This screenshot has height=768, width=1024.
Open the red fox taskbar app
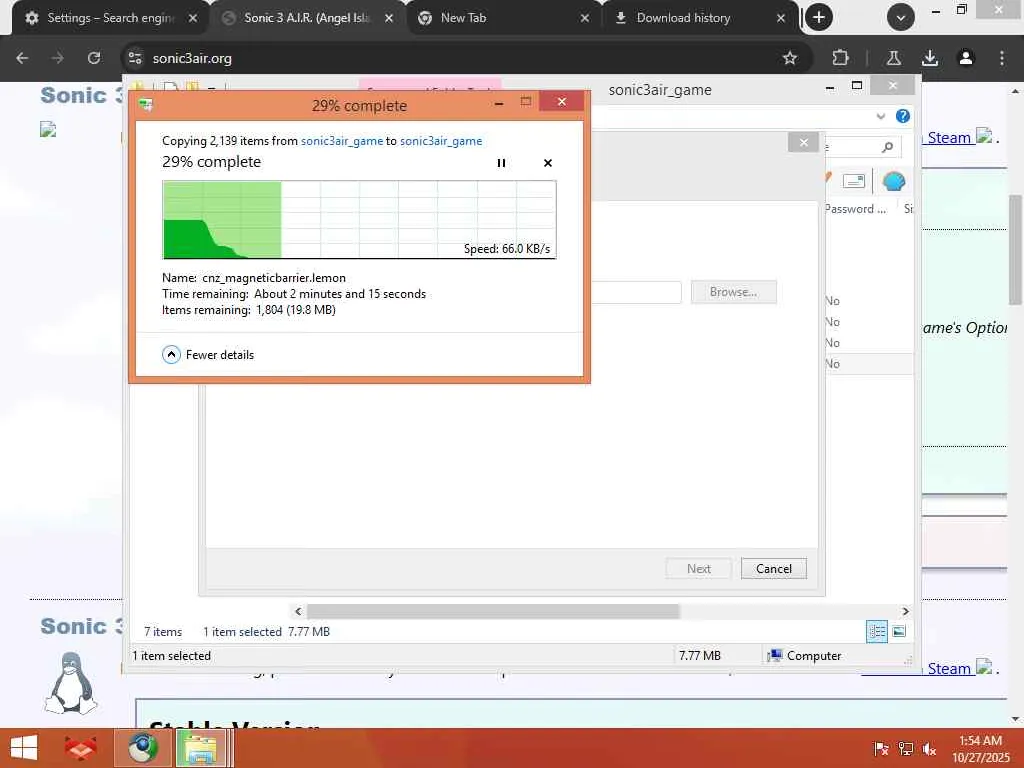(x=80, y=748)
